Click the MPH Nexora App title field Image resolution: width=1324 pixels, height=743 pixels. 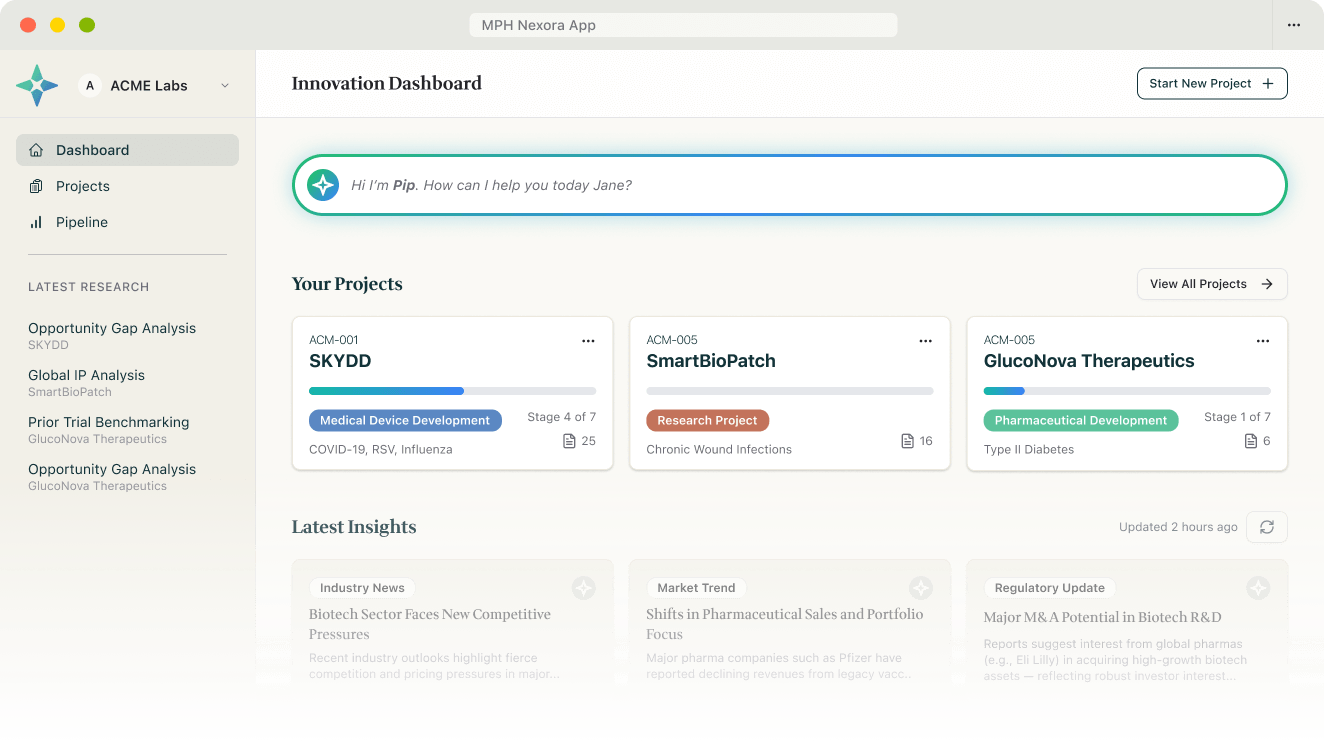tap(683, 25)
